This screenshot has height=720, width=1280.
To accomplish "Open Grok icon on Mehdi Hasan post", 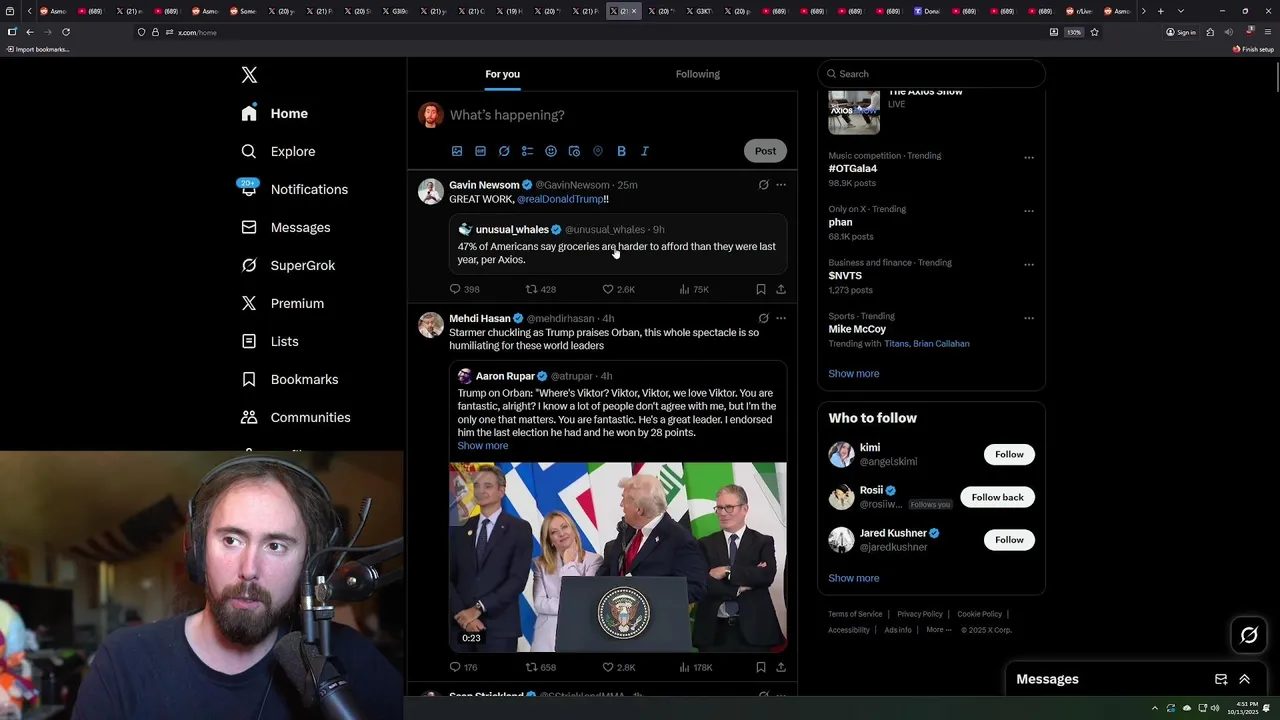I will [x=763, y=318].
